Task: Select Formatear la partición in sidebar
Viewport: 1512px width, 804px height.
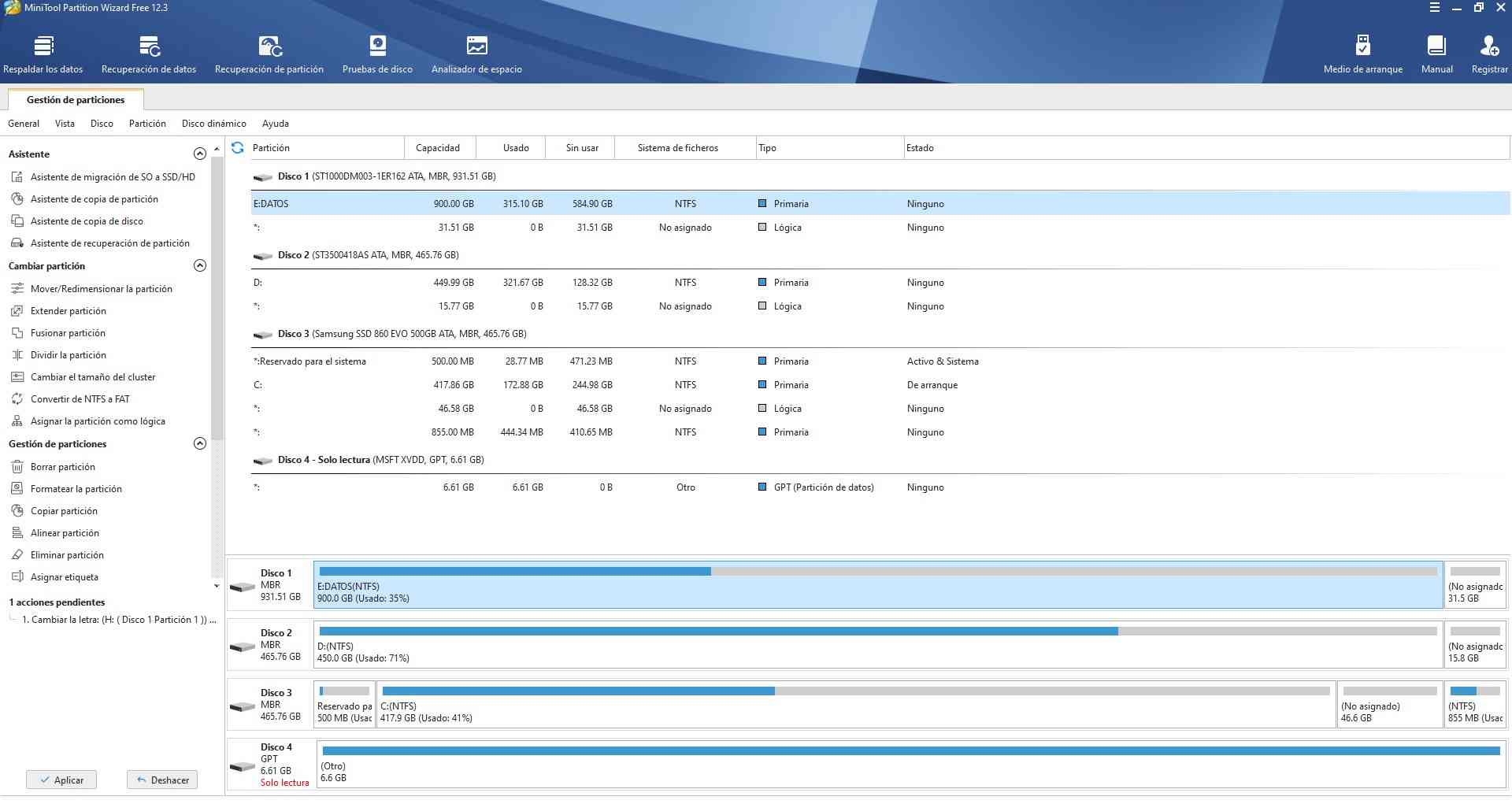Action: click(x=76, y=489)
